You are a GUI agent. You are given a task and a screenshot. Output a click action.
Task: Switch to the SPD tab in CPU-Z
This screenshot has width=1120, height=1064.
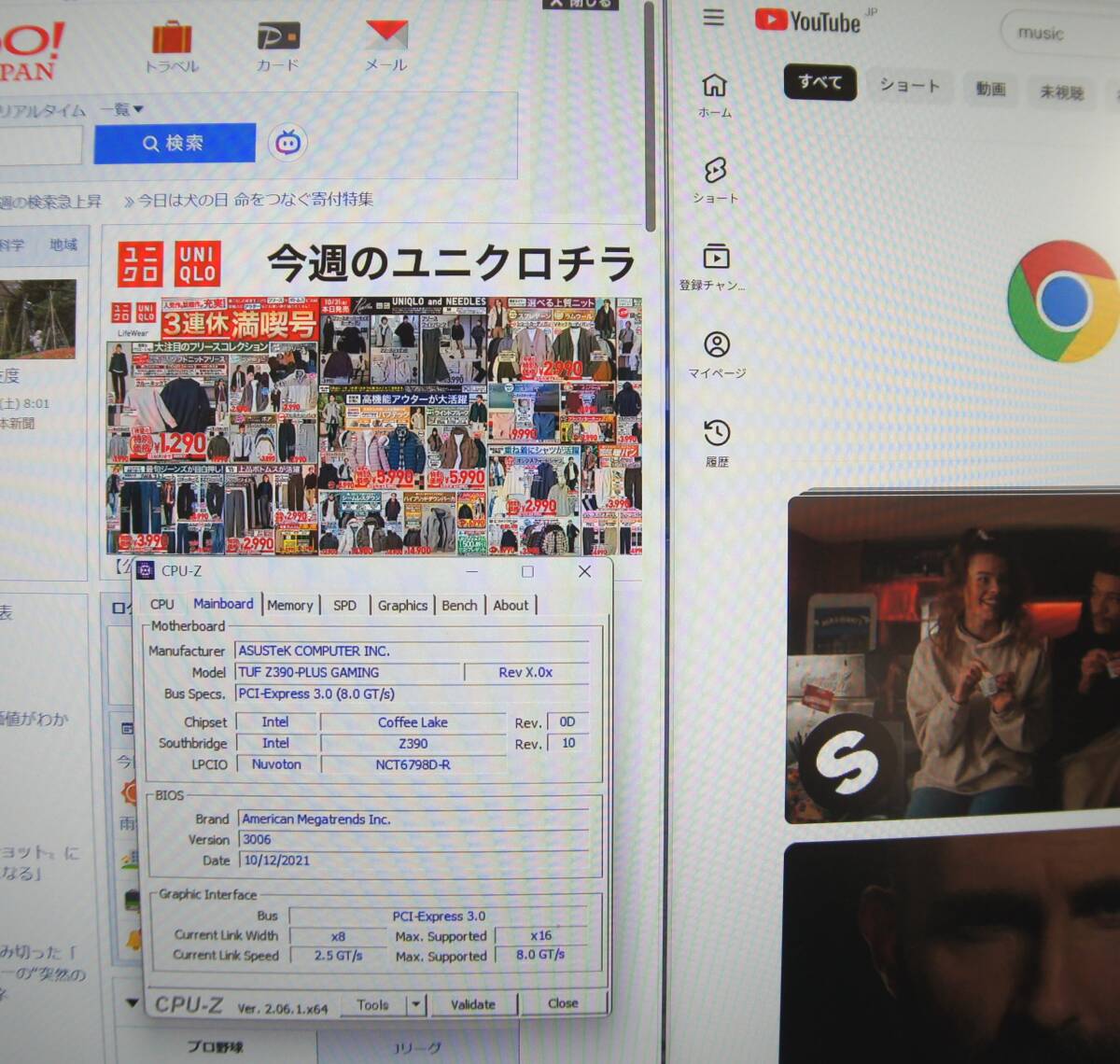pos(344,606)
